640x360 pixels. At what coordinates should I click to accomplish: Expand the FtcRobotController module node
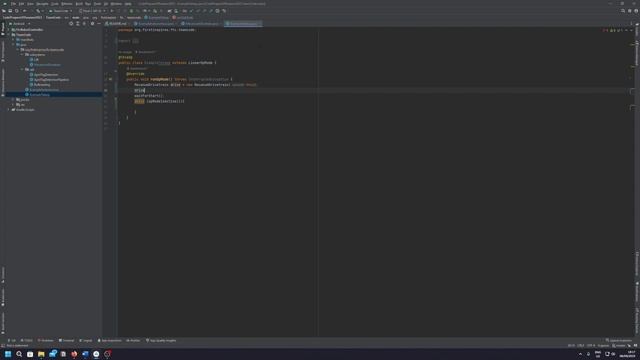click(9, 30)
